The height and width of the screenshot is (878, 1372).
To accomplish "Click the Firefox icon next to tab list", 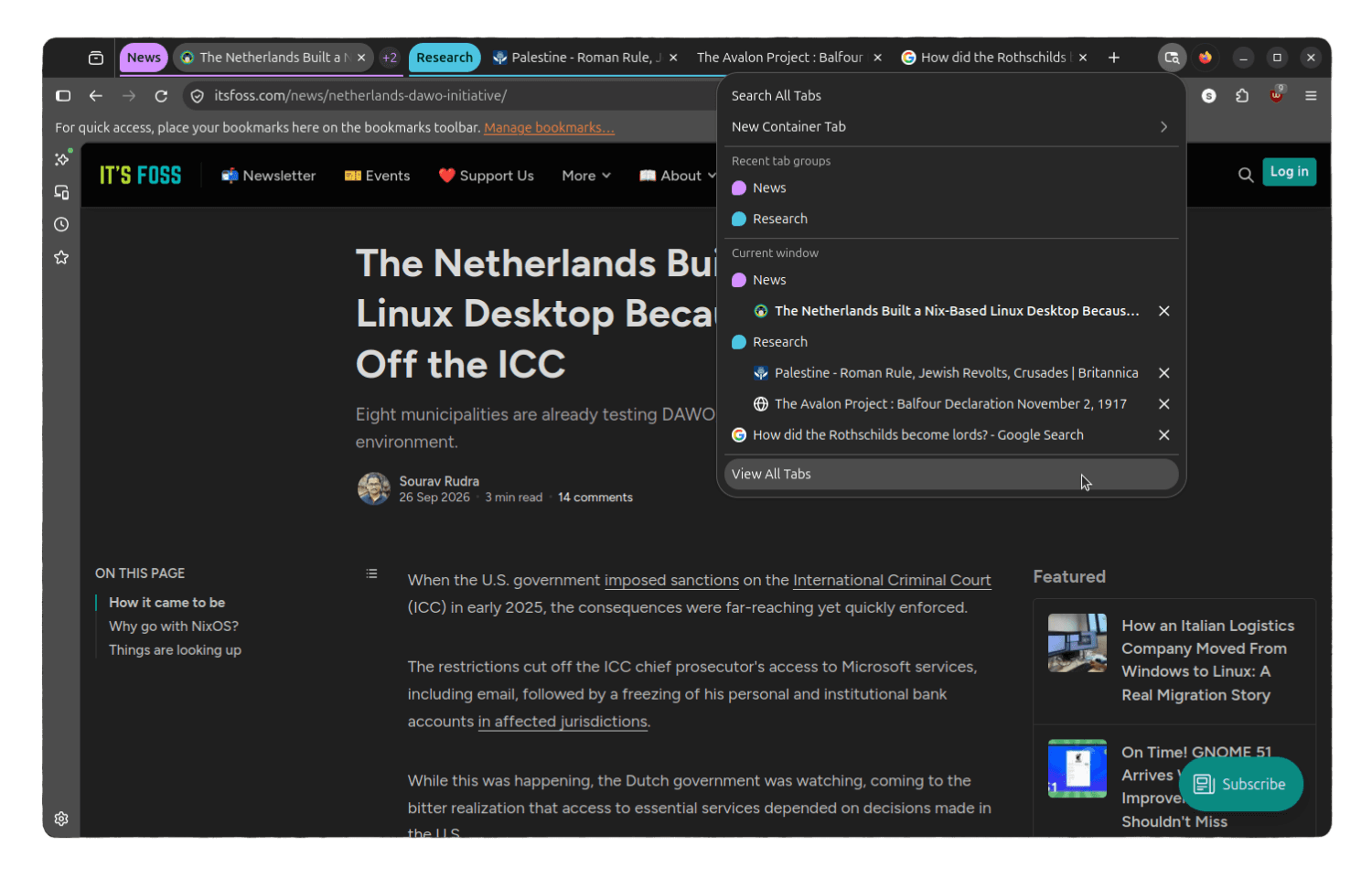I will pos(1206,58).
